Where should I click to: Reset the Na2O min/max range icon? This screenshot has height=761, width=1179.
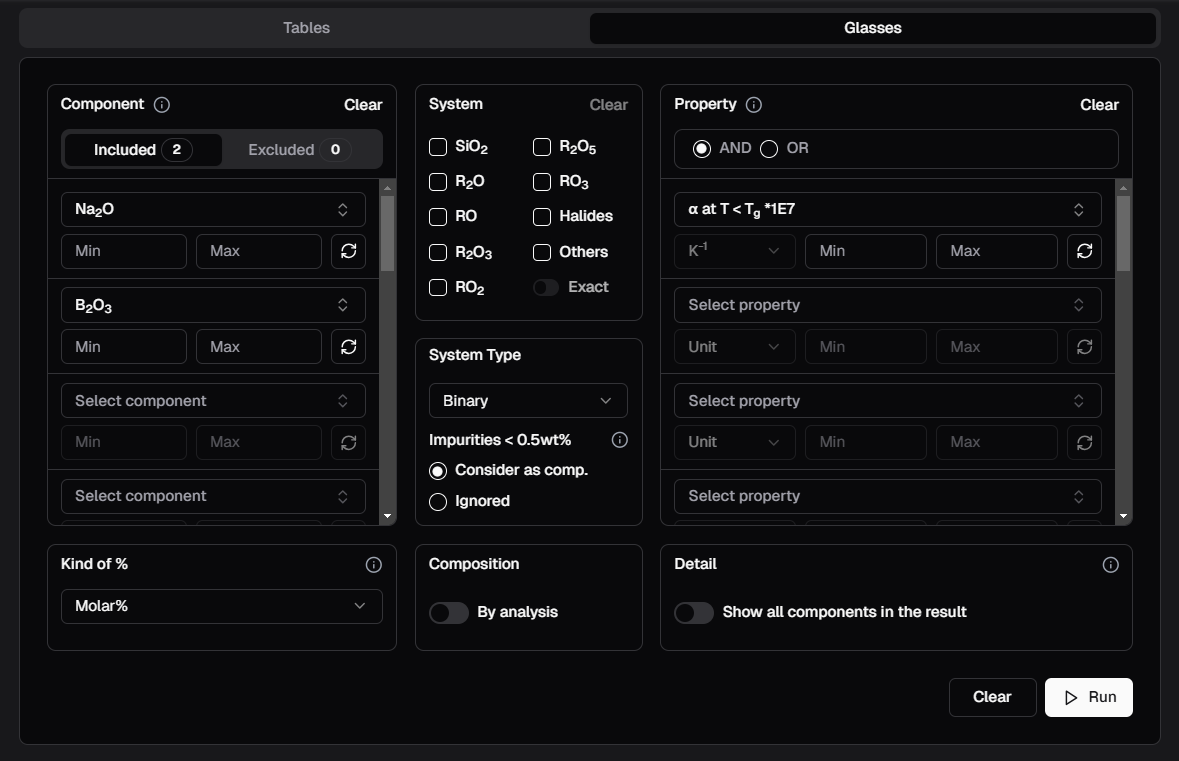tap(348, 251)
